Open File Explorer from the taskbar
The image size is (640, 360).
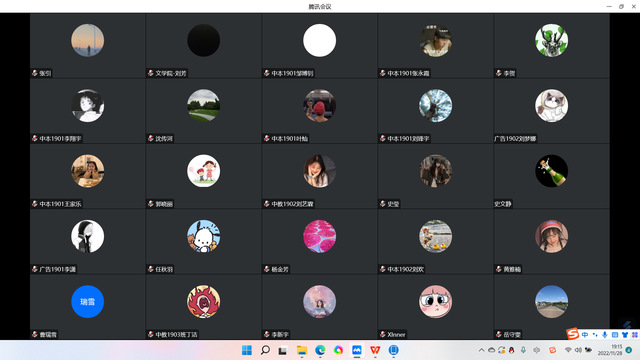[x=302, y=350]
